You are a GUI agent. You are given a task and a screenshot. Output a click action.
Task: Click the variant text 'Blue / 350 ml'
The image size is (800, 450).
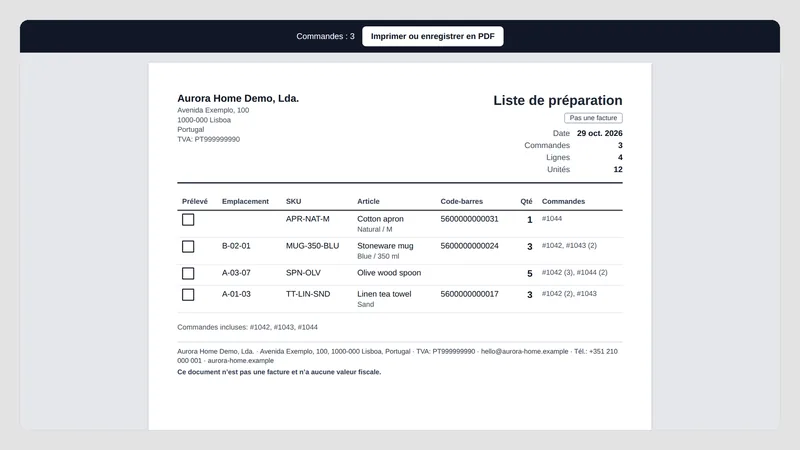click(378, 257)
